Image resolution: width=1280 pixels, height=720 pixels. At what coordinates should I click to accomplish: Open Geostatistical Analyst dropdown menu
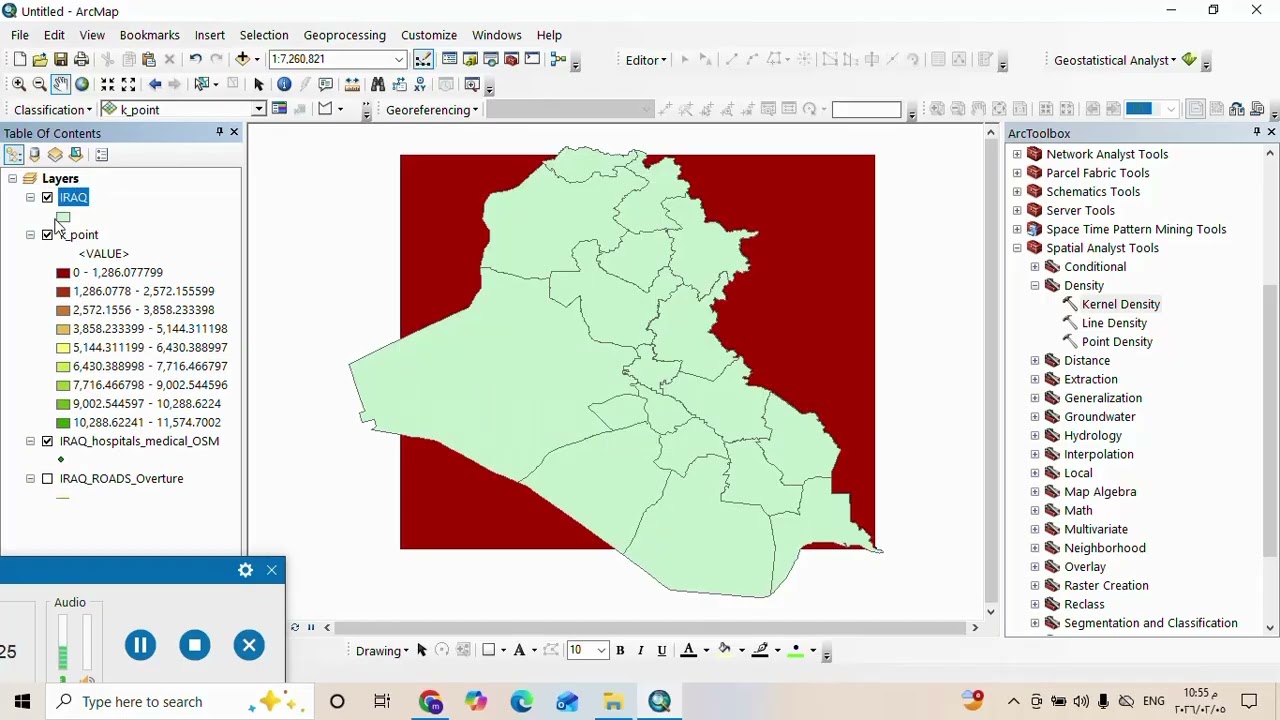click(1115, 60)
